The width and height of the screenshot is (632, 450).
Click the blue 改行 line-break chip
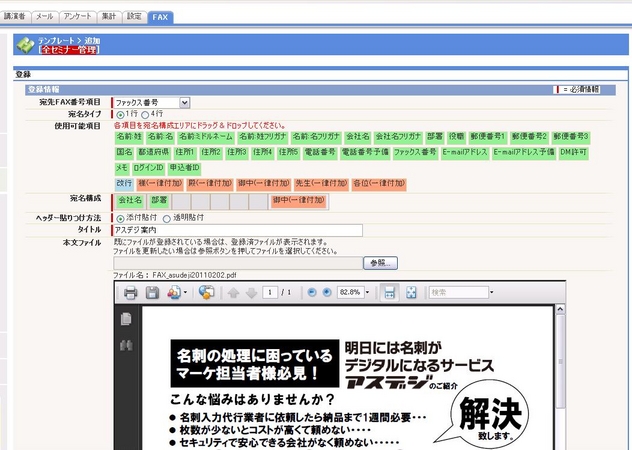tap(124, 184)
